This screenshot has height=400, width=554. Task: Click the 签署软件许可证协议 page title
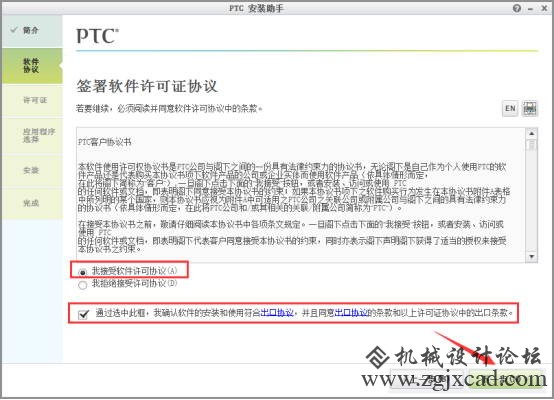(147, 86)
